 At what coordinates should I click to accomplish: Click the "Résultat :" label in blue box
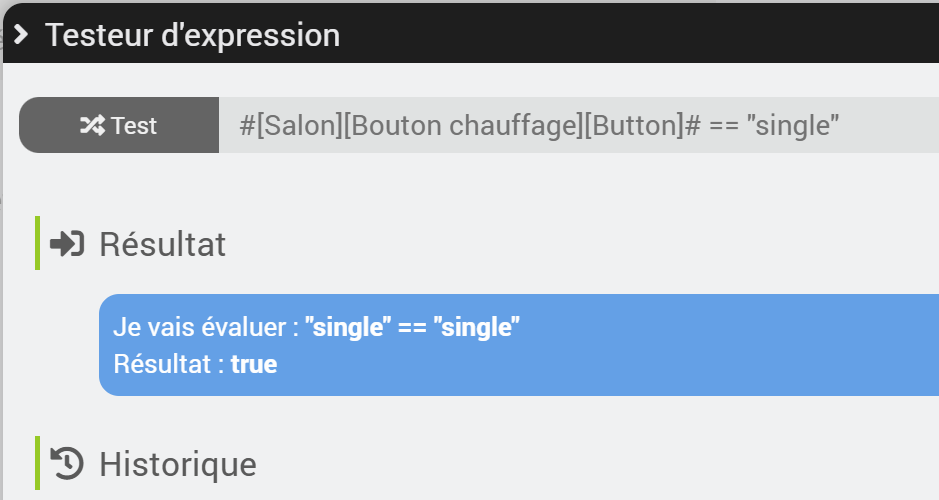169,364
